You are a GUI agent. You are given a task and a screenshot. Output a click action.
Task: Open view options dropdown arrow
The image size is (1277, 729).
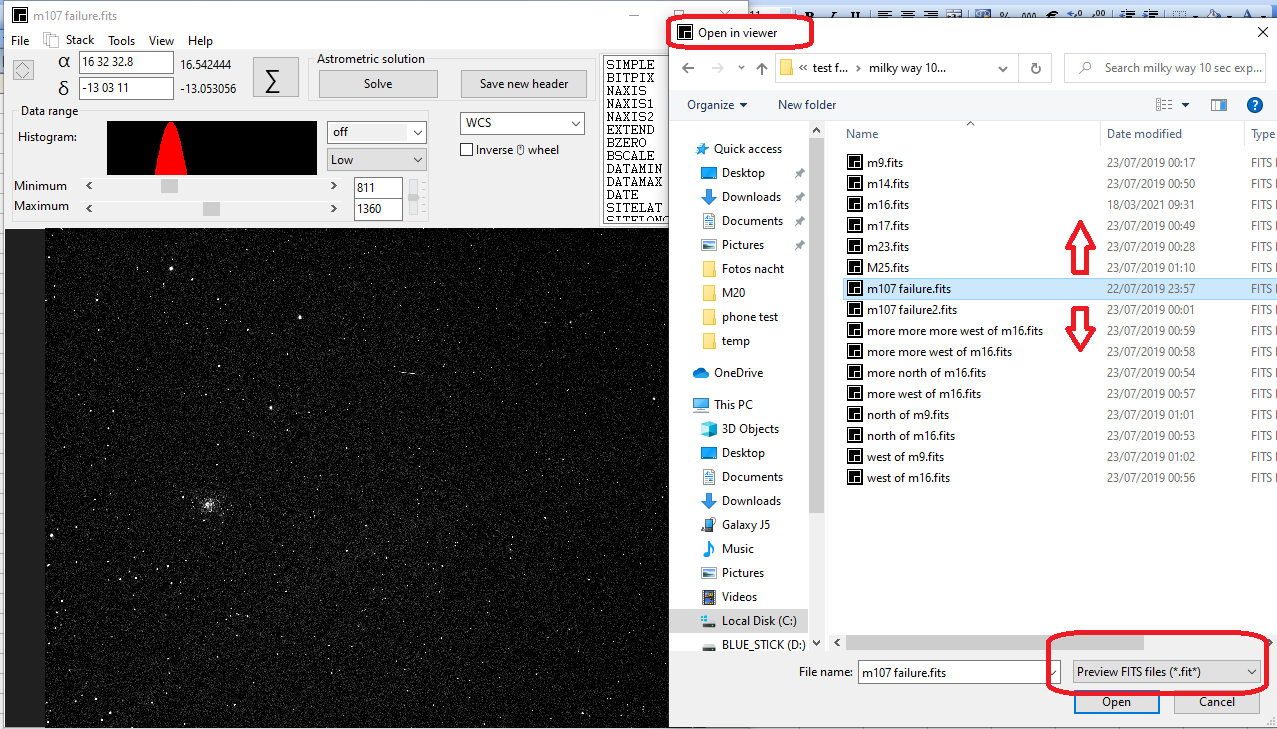(x=1186, y=104)
